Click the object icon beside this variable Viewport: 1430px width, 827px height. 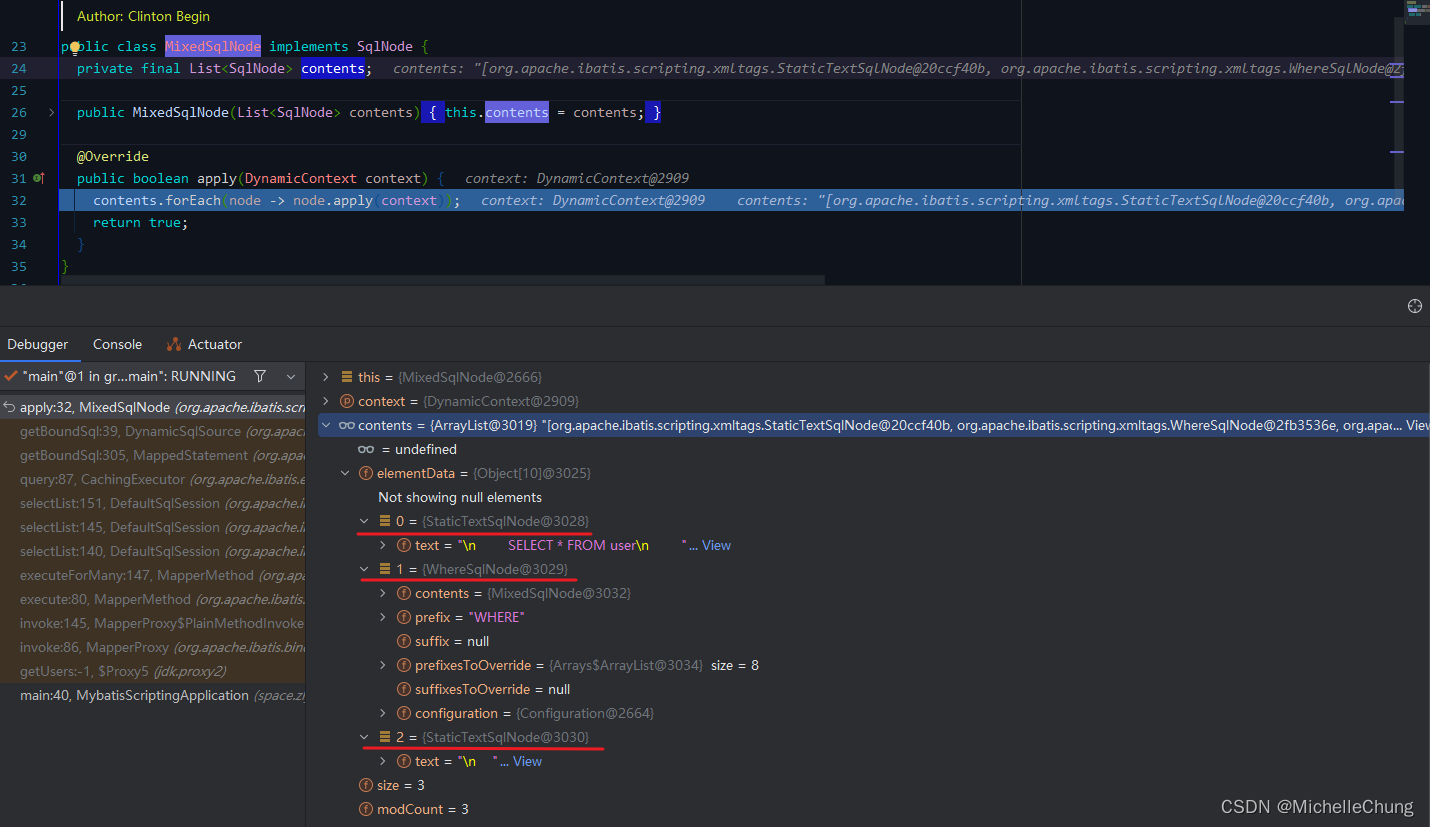[347, 377]
